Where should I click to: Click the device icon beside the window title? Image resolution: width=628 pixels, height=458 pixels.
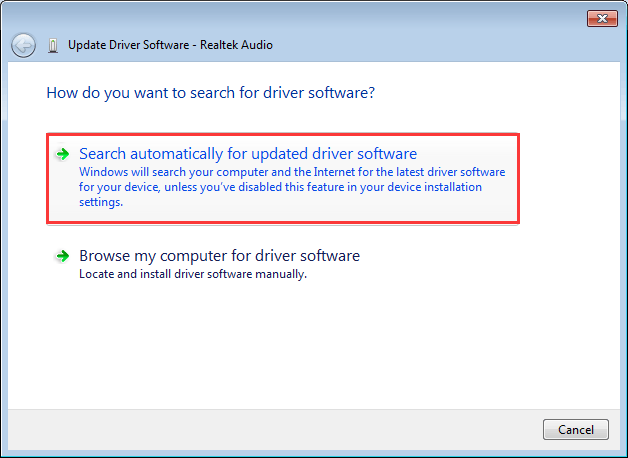(x=53, y=46)
